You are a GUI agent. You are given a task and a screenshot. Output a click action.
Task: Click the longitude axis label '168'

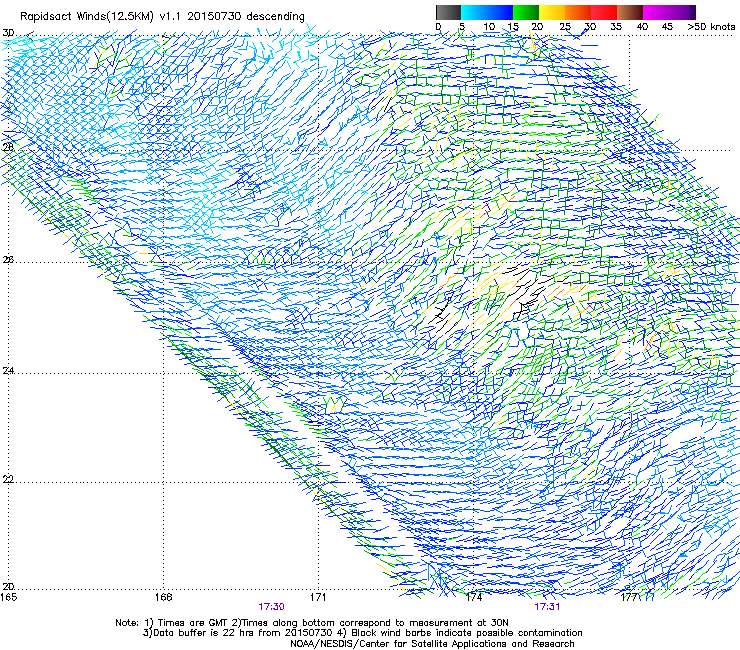[163, 597]
